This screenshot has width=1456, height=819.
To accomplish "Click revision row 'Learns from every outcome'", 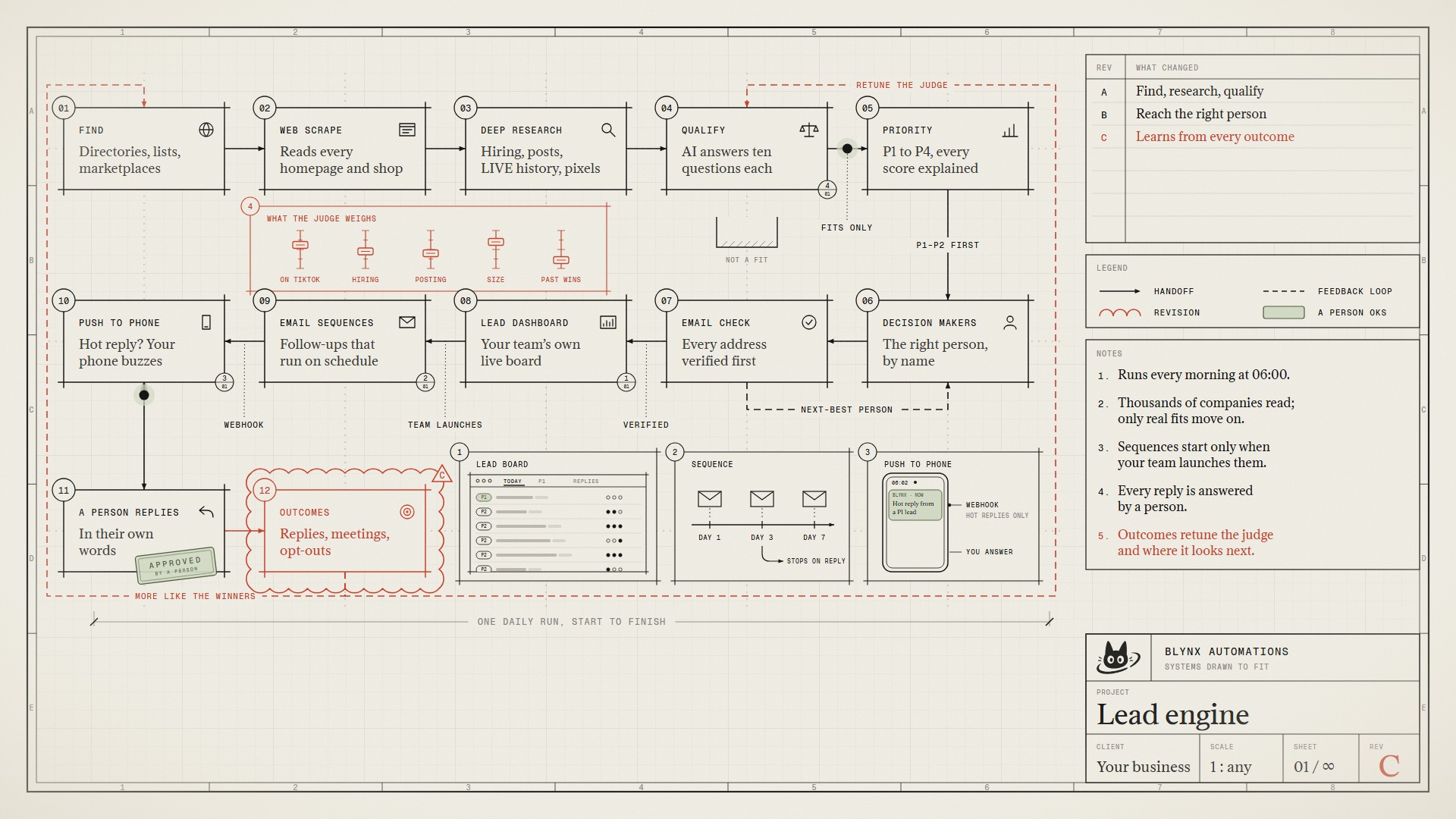I will click(1252, 136).
